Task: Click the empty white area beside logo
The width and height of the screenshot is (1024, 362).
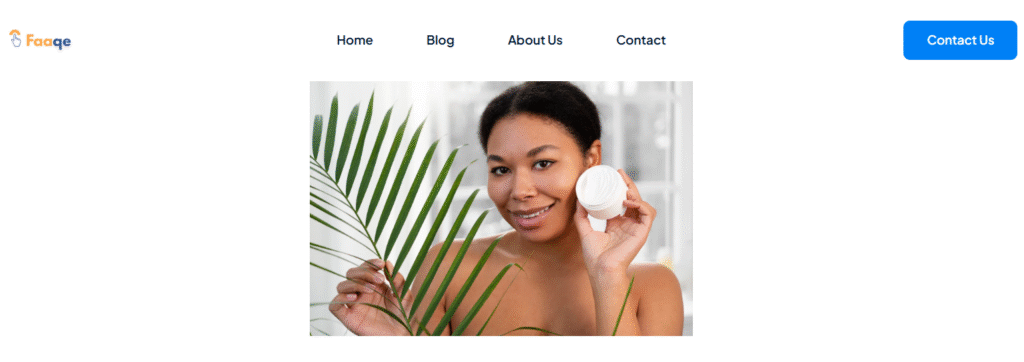Action: [196, 40]
